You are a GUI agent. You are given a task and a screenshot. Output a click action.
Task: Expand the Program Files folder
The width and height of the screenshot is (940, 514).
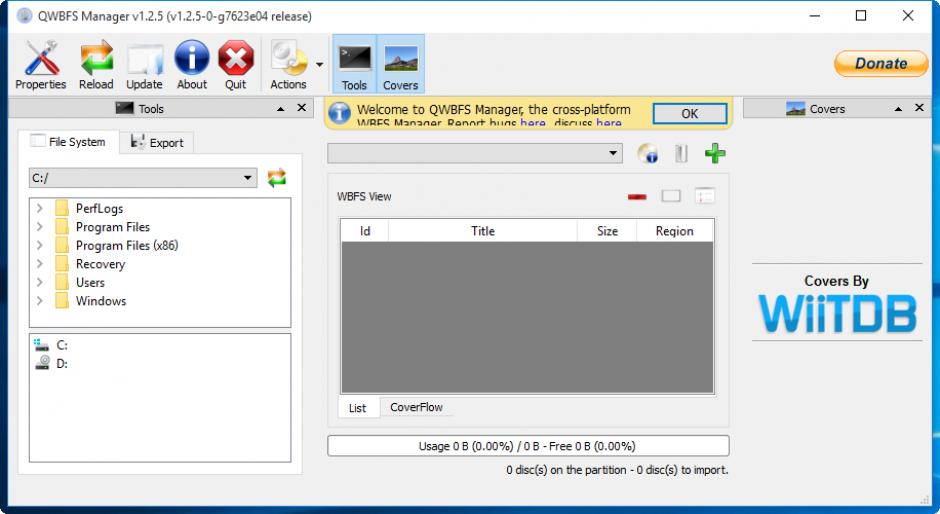tap(40, 227)
